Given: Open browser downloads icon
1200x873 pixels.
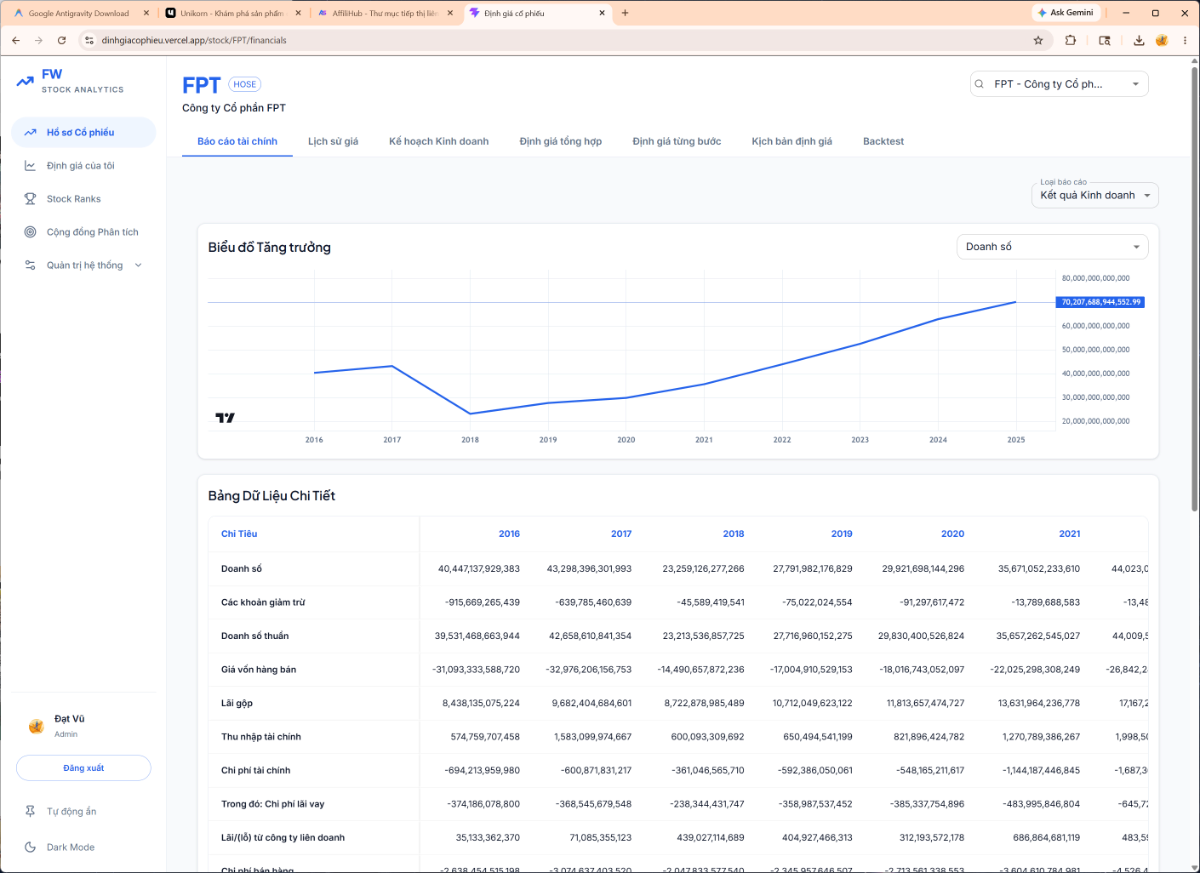Looking at the screenshot, I should [1139, 40].
